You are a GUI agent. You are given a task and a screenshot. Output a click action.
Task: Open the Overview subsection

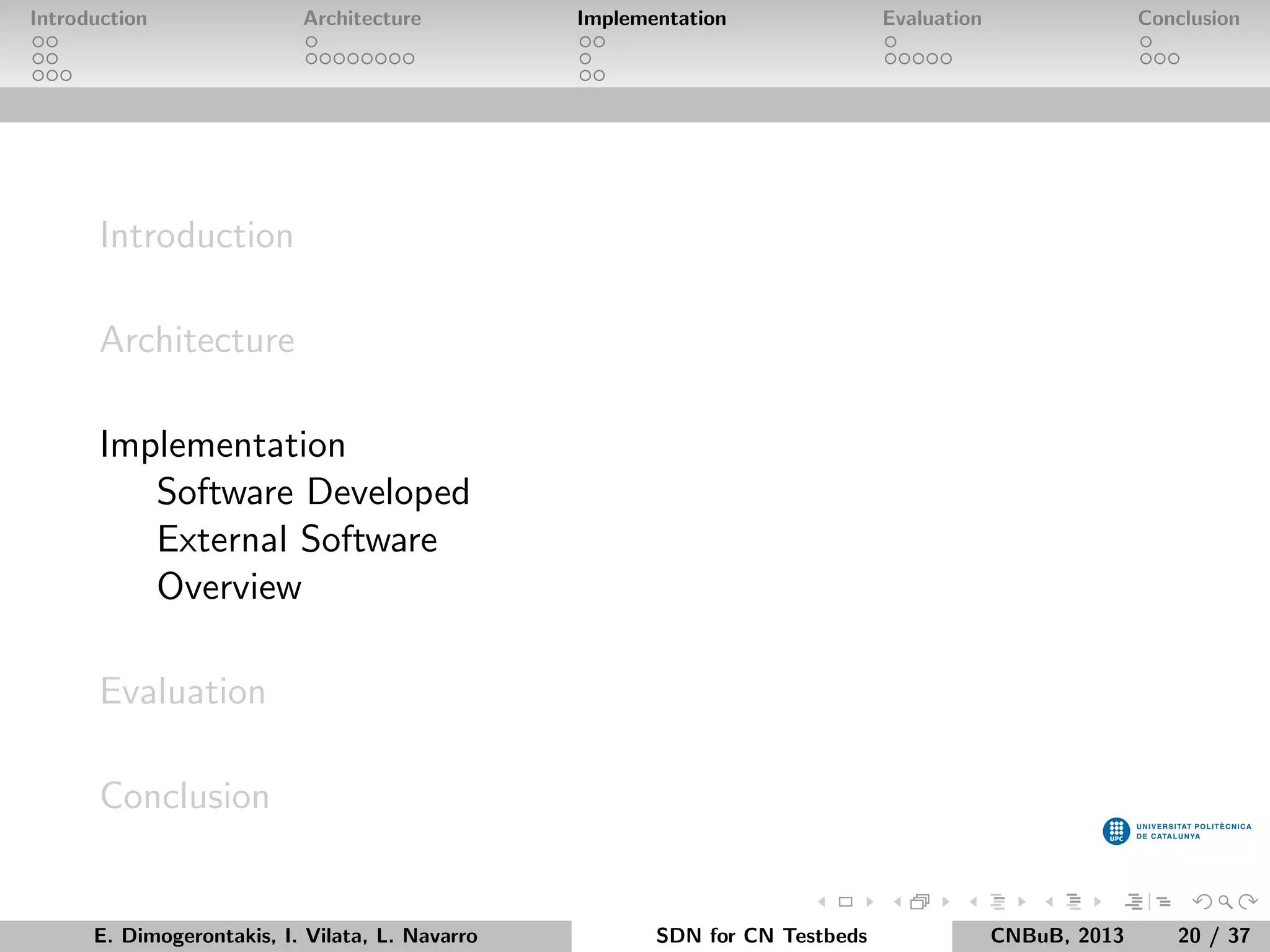229,587
